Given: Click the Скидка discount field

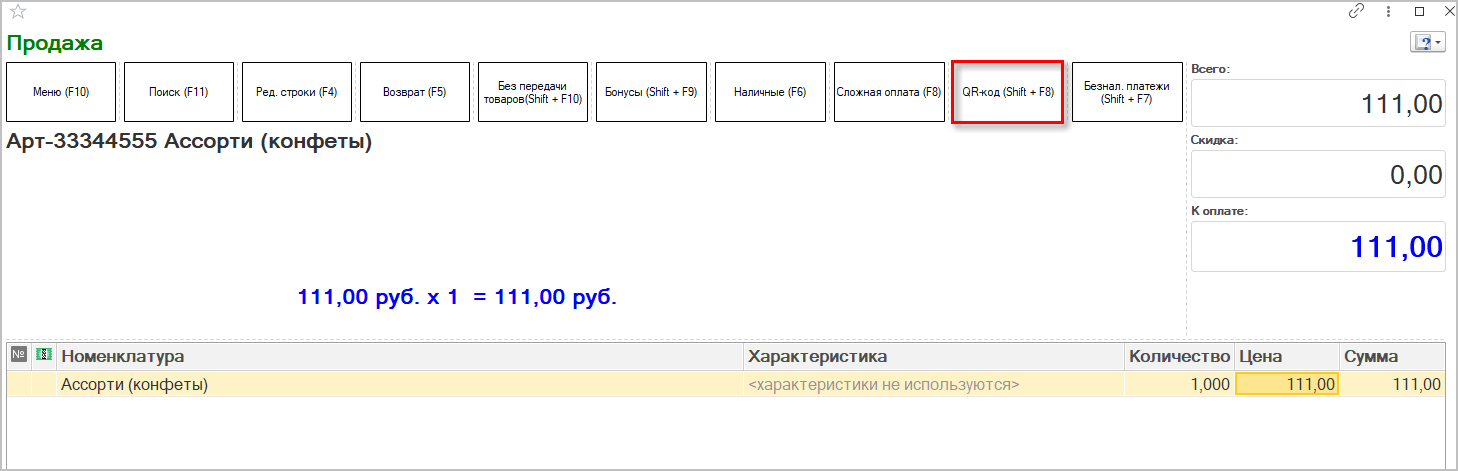Looking at the screenshot, I should coord(1318,174).
